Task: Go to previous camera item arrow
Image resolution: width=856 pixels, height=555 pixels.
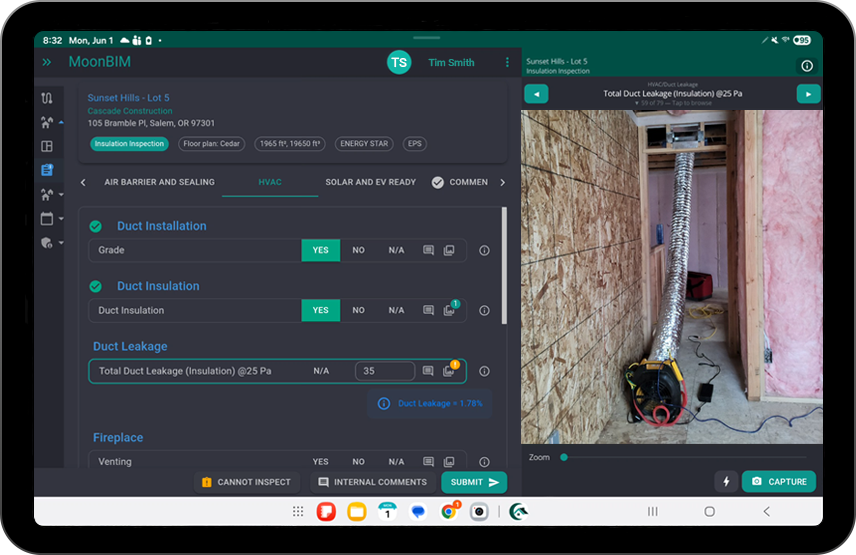Action: 536,94
